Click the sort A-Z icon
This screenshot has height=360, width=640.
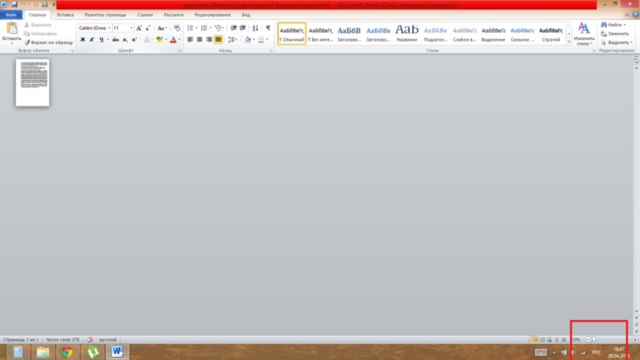[x=255, y=28]
